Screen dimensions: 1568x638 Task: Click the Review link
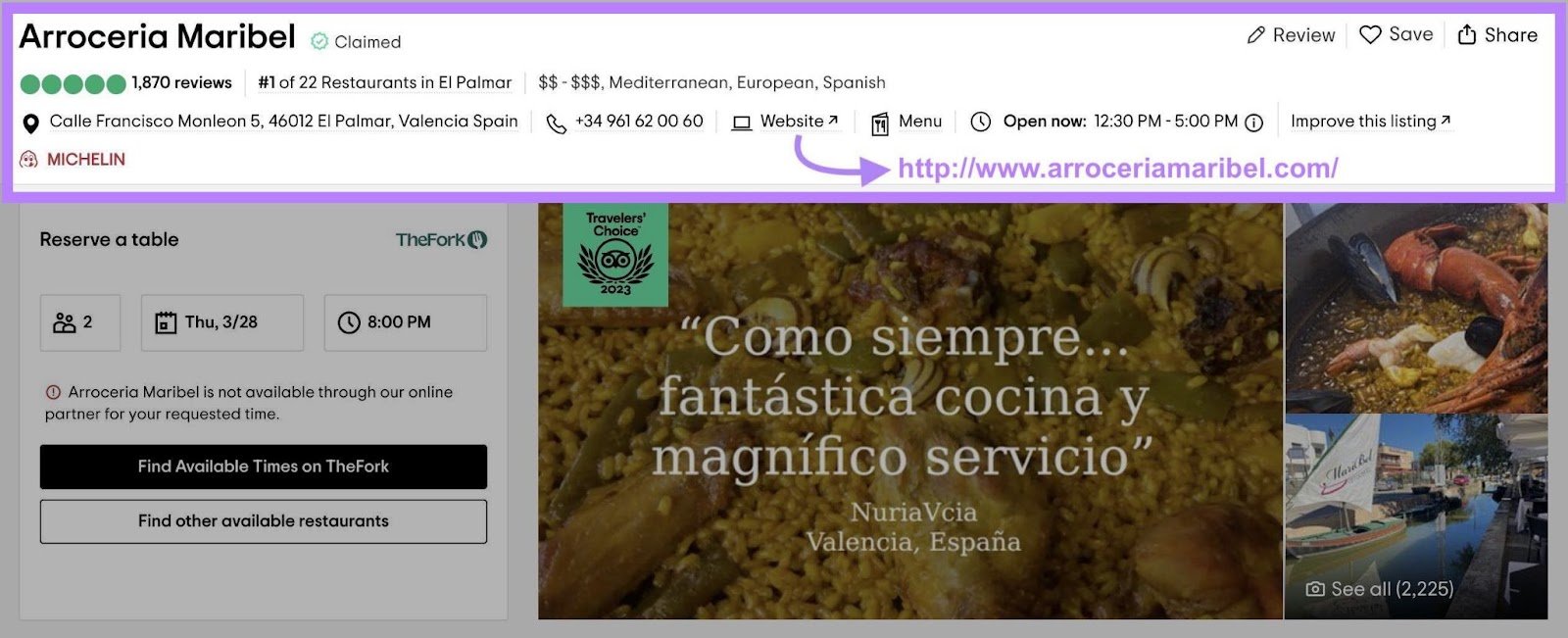click(1291, 35)
